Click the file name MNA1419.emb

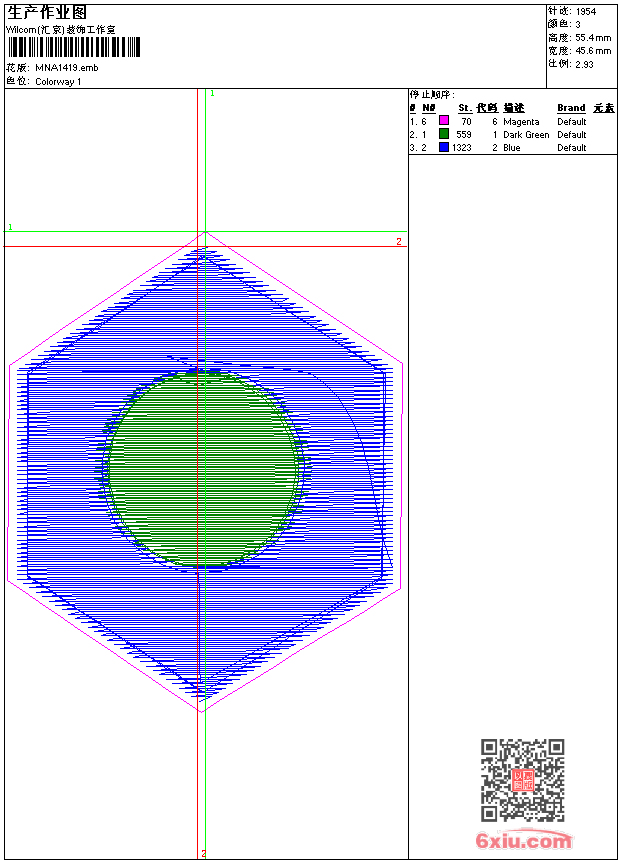tap(66, 68)
